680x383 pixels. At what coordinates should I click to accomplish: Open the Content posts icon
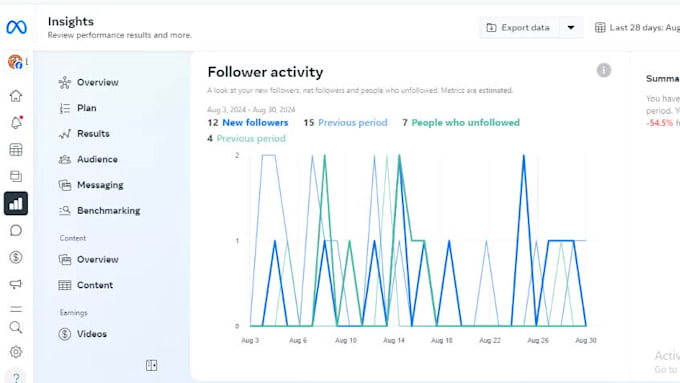coord(16,176)
